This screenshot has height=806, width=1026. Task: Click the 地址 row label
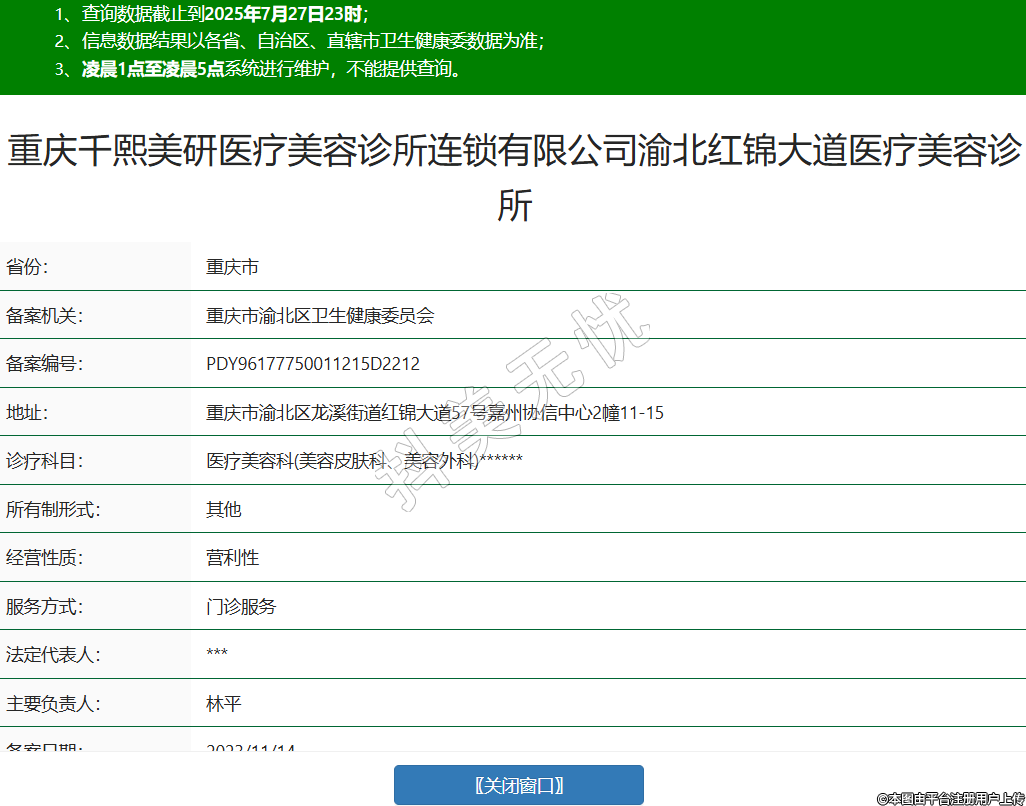(27, 413)
